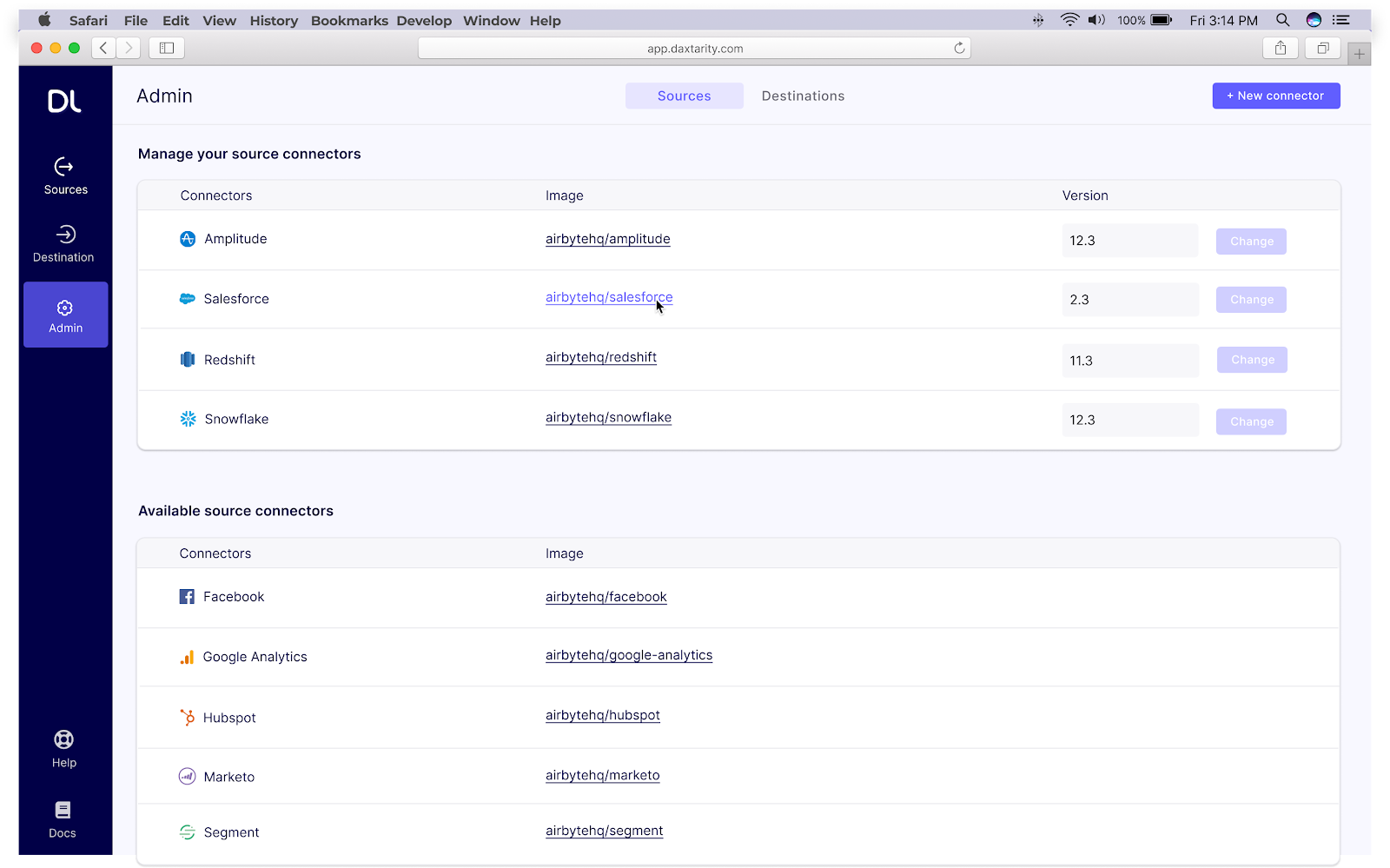Open Siri from the menu bar
The image size is (1390, 868).
pos(1314,20)
